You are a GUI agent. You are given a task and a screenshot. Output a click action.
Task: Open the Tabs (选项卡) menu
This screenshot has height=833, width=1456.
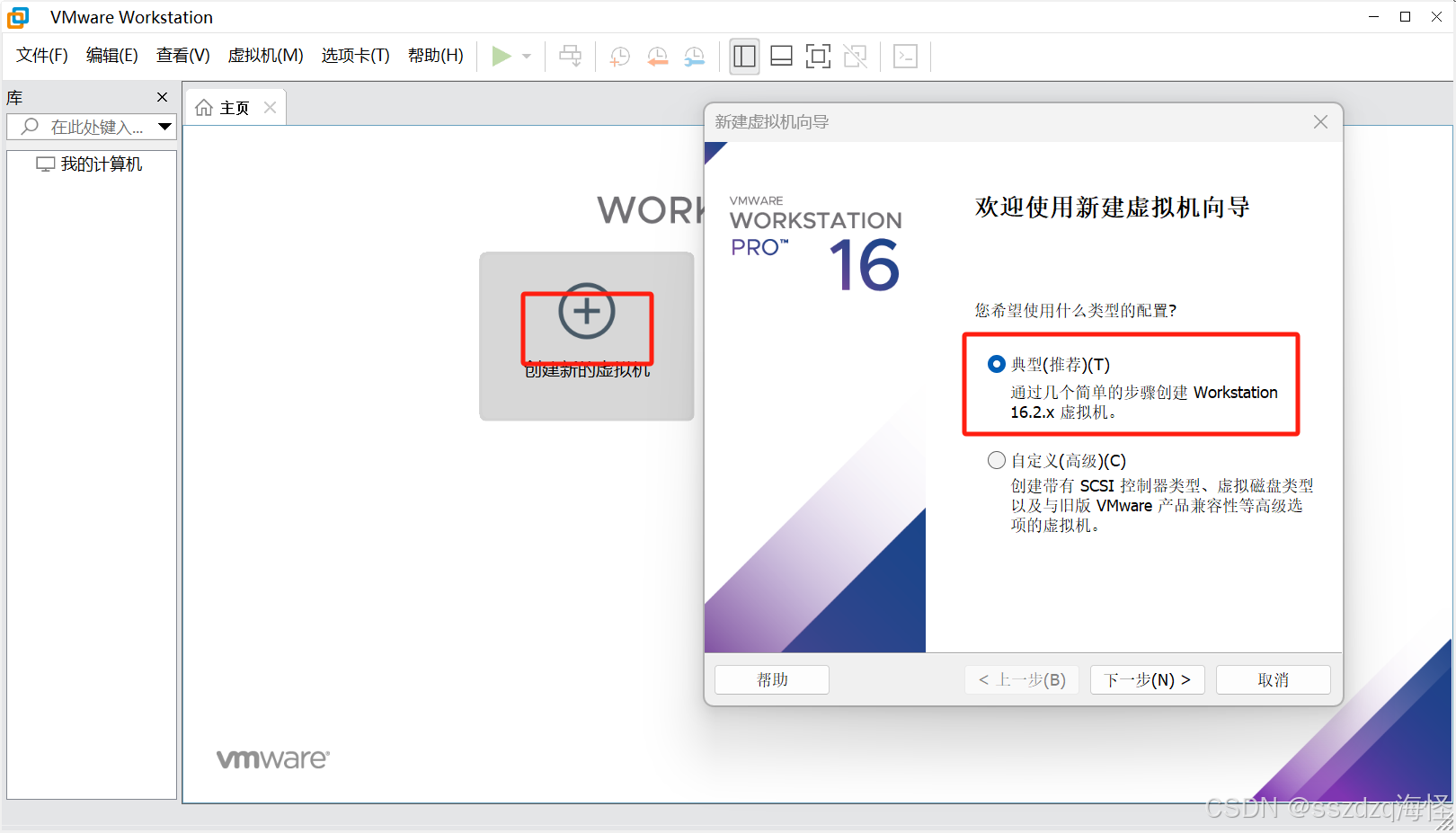pyautogui.click(x=356, y=56)
